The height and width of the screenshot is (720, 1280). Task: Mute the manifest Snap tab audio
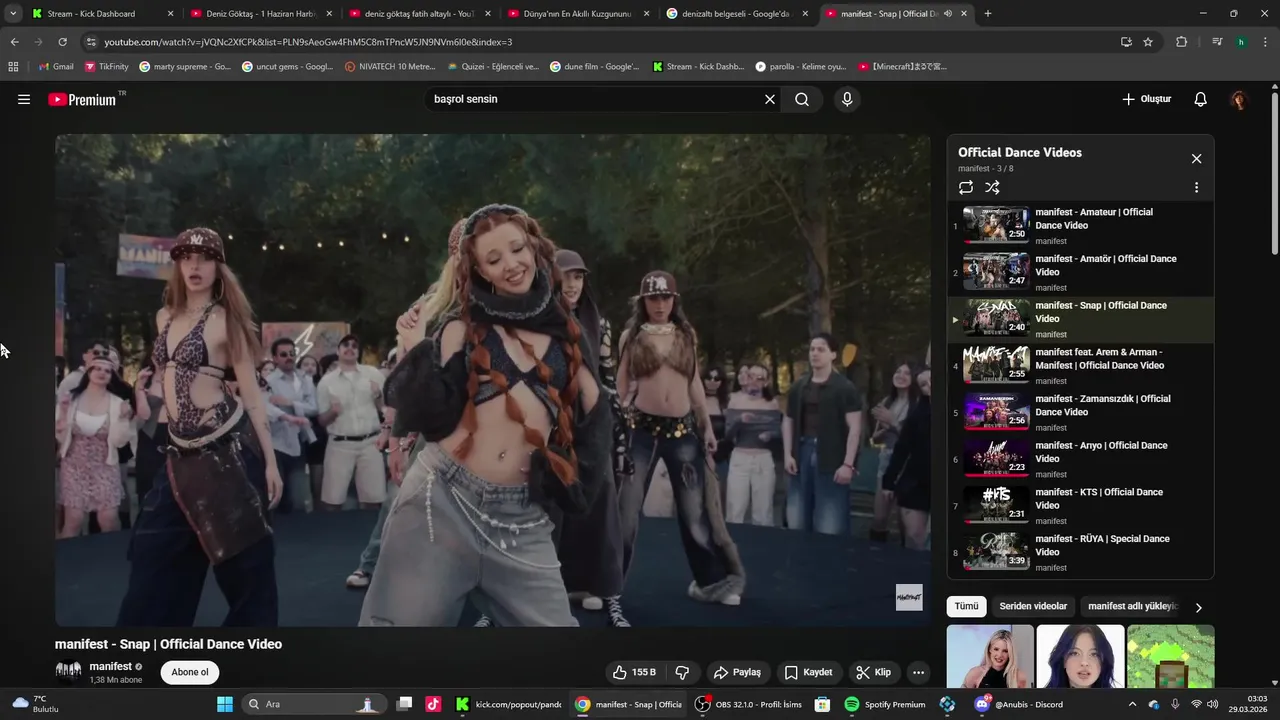pyautogui.click(x=947, y=14)
